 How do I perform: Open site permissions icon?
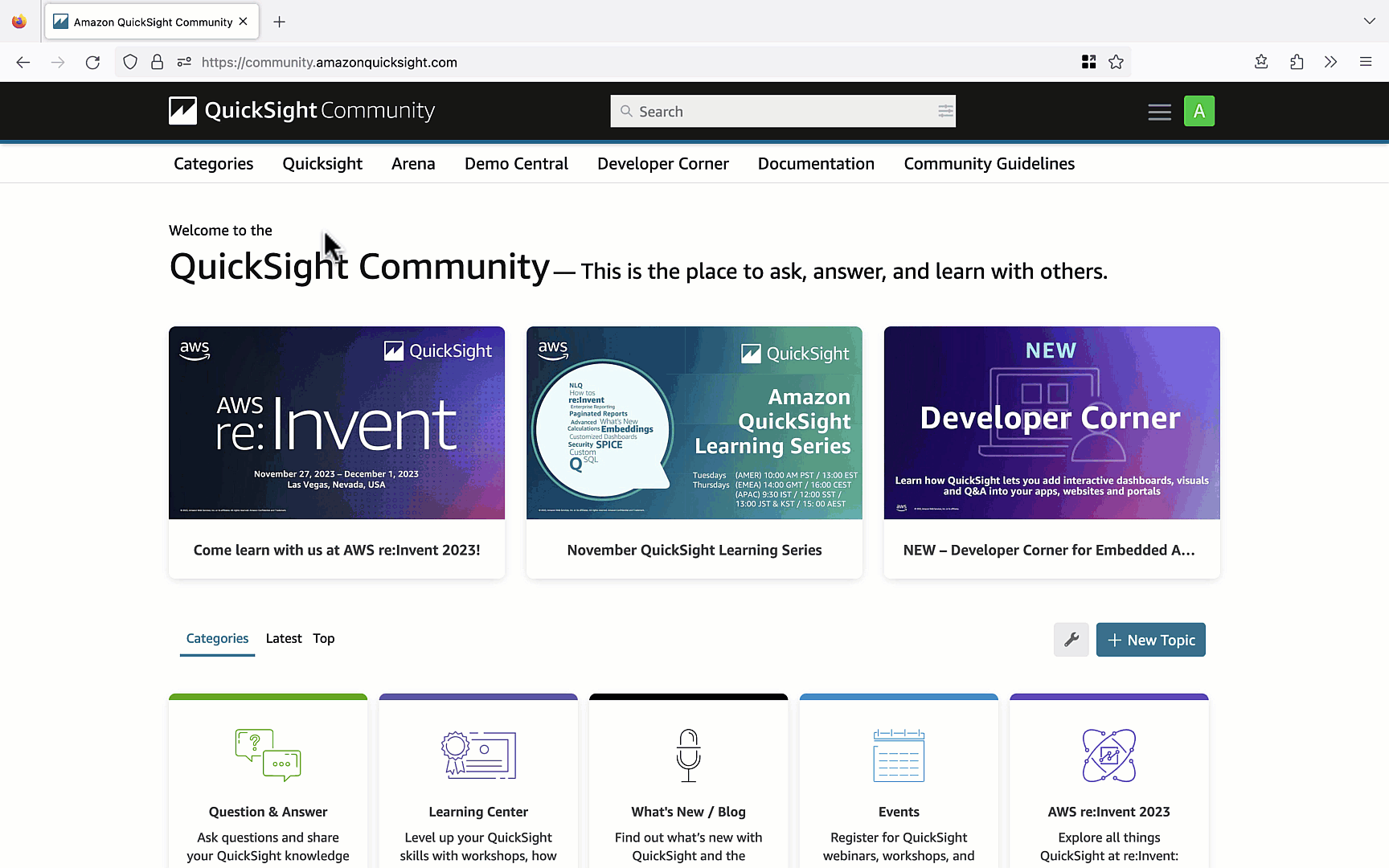pos(184,62)
